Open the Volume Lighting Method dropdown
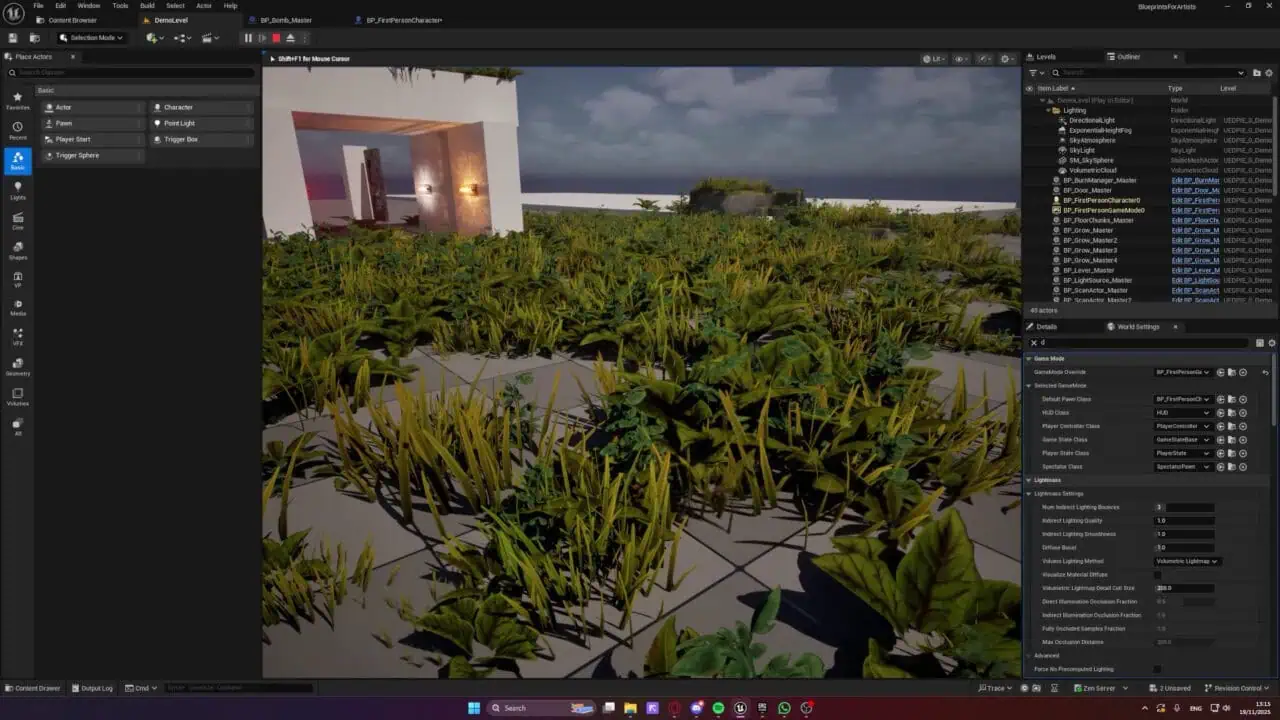This screenshot has height=720, width=1280. pyautogui.click(x=1187, y=561)
